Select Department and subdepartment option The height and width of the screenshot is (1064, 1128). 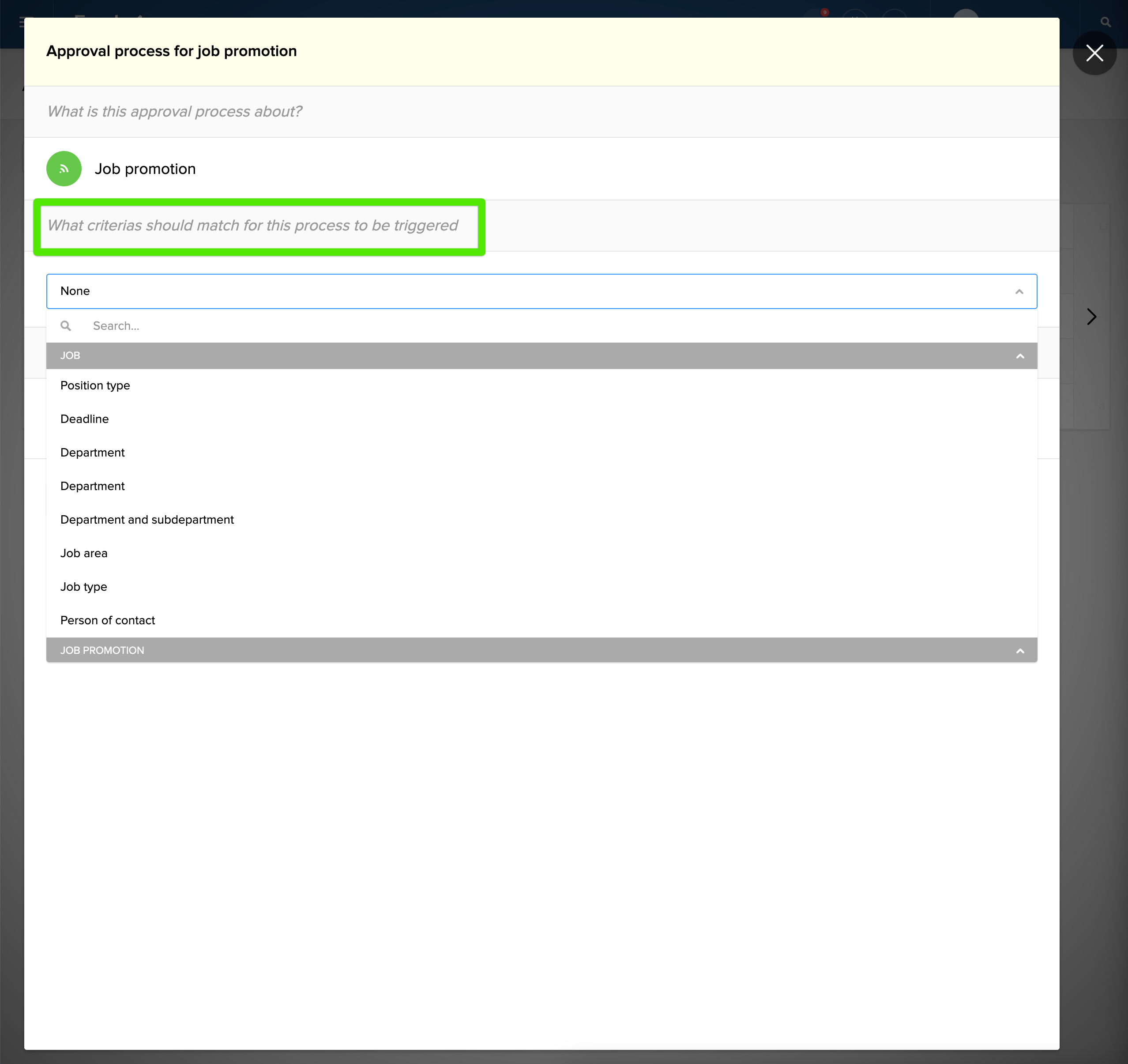147,520
